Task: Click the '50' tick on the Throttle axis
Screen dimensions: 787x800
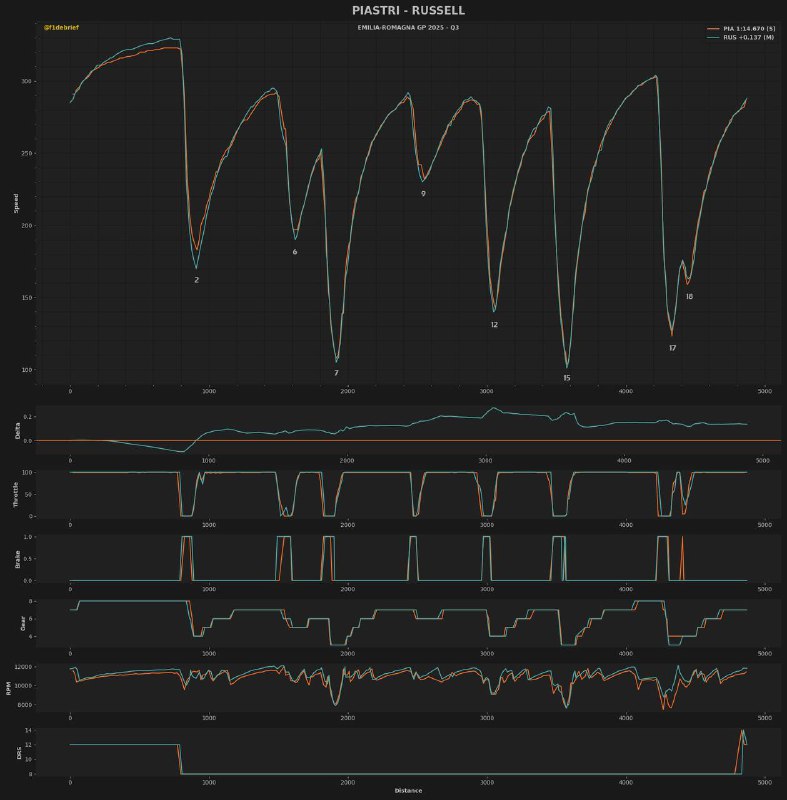Action: point(29,495)
